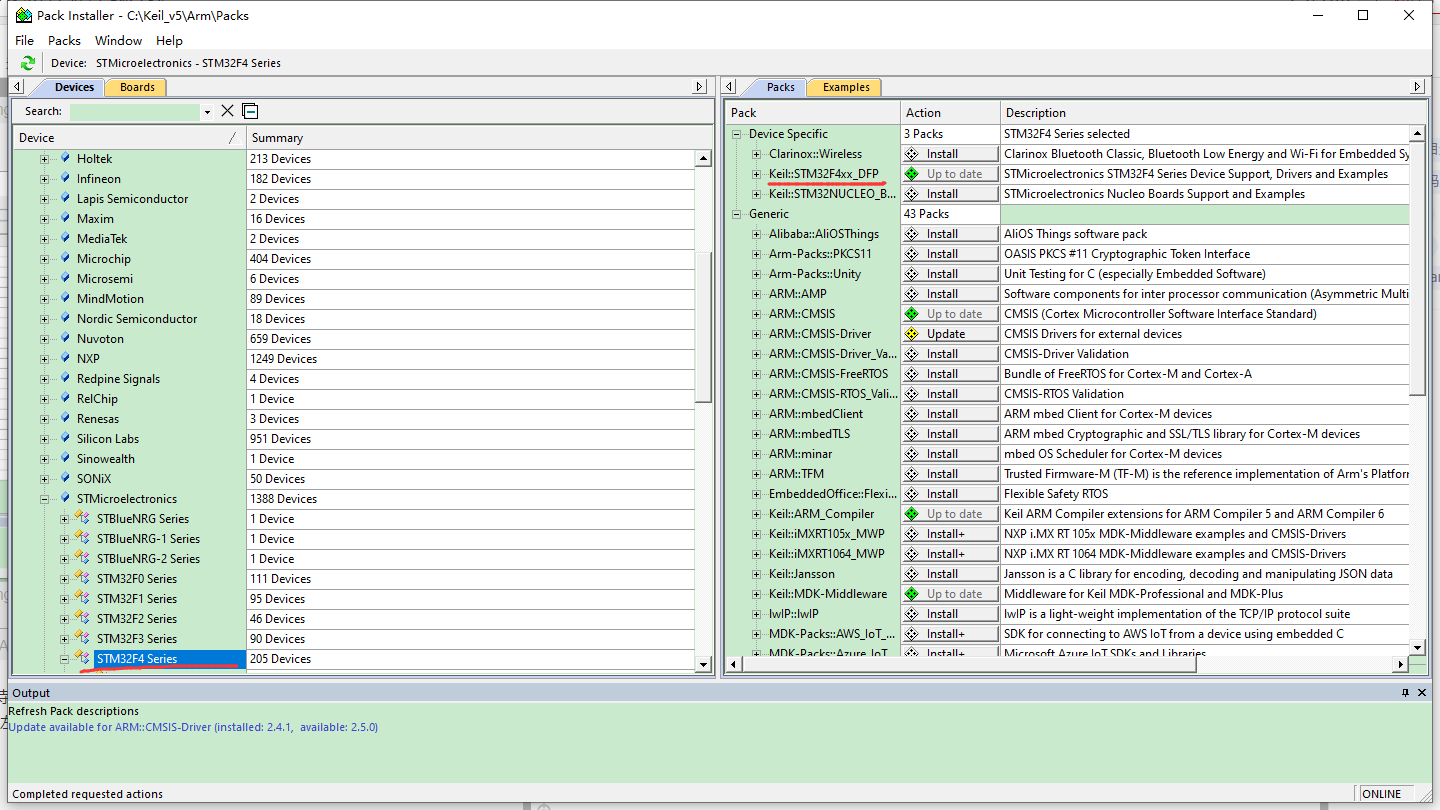Click the CMSIS-Driver update available message
Viewport: 1440px width, 810px height.
[193, 727]
